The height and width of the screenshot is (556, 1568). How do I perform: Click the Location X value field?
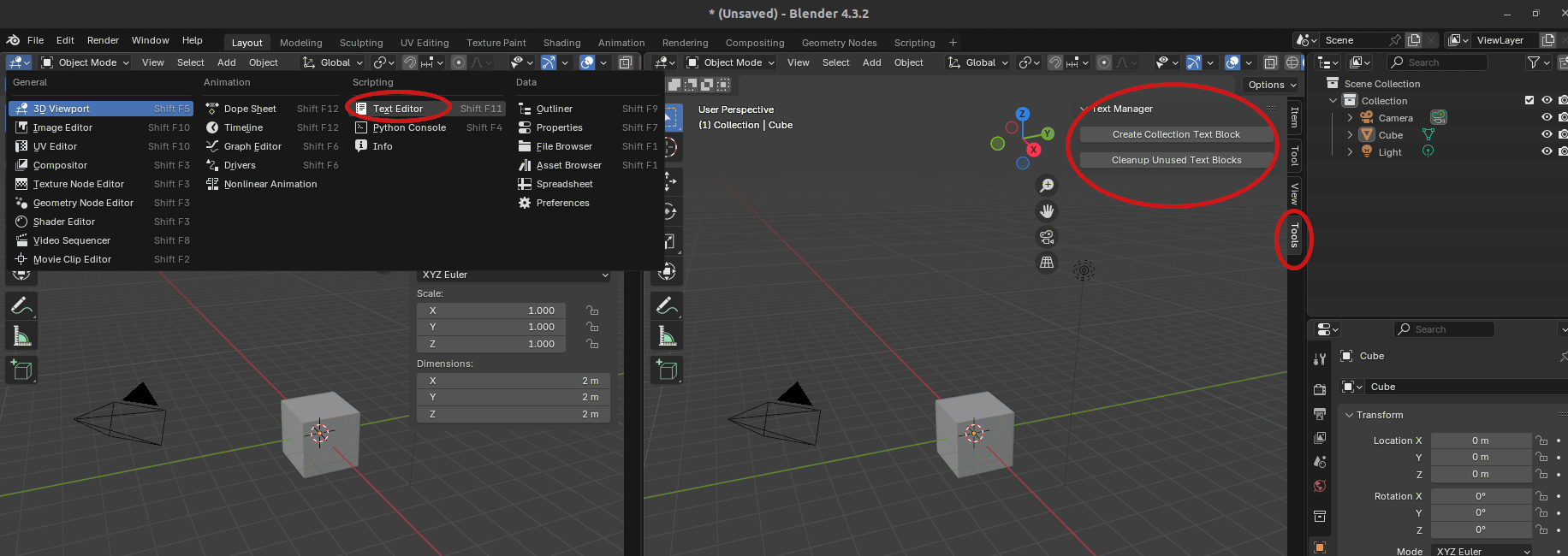[x=1481, y=441]
